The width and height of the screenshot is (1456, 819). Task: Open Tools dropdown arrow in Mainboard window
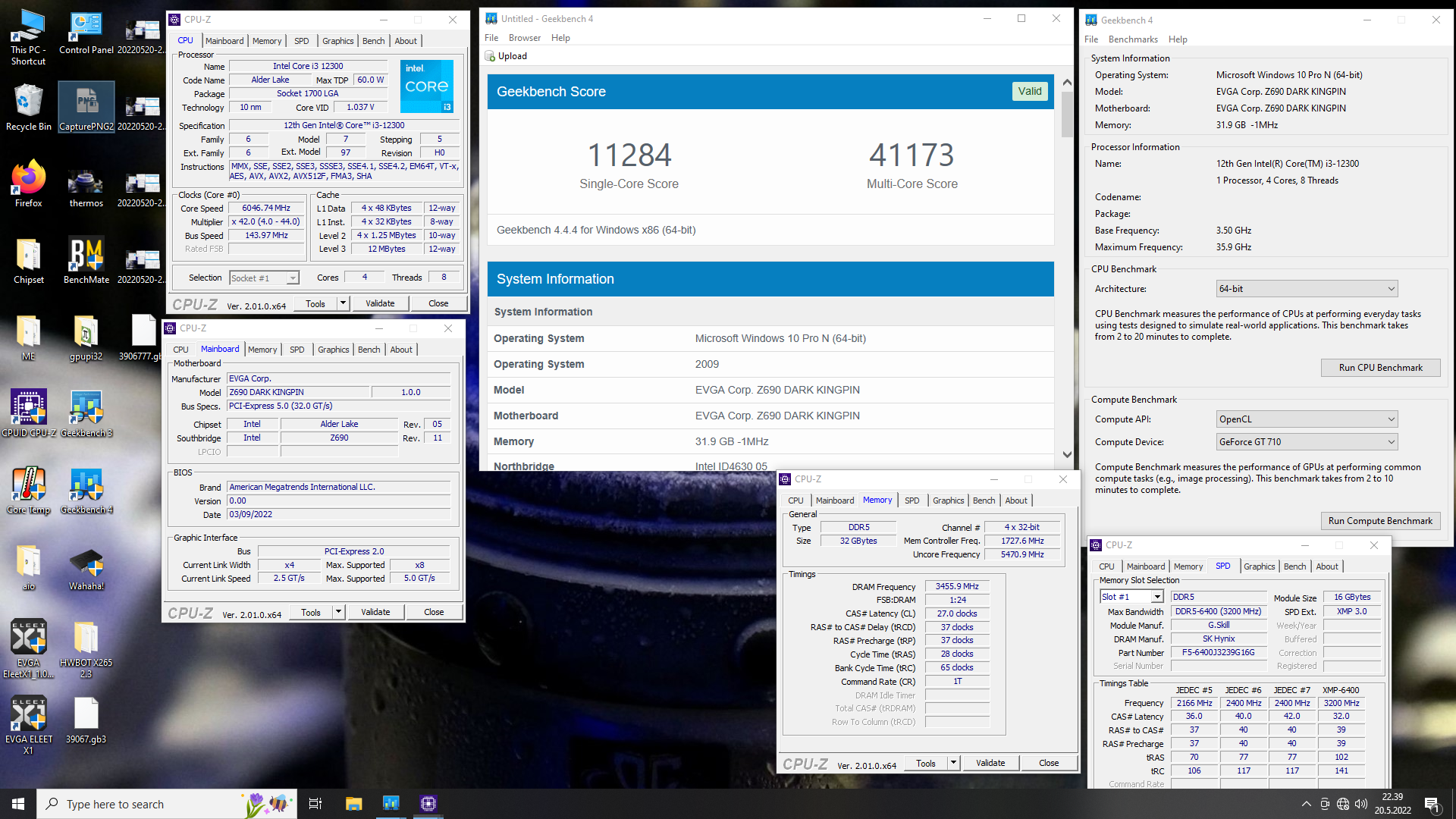[x=338, y=612]
